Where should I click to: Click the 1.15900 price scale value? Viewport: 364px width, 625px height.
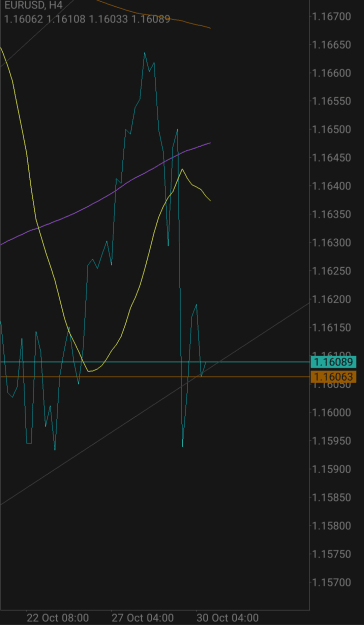point(333,470)
